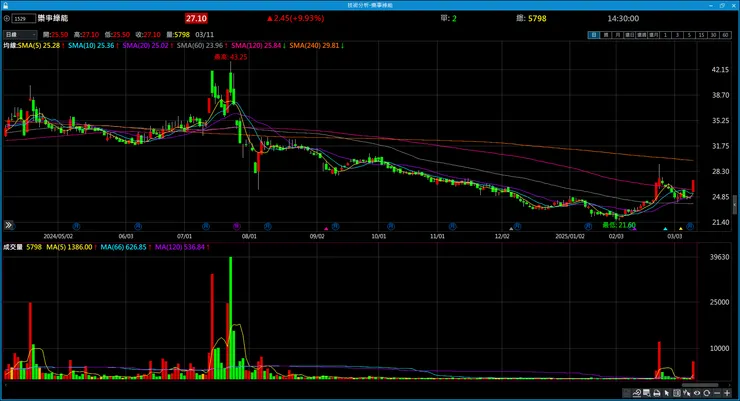This screenshot has height=401, width=740.
Task: Click the 08/01 date axis label
Action: (249, 236)
